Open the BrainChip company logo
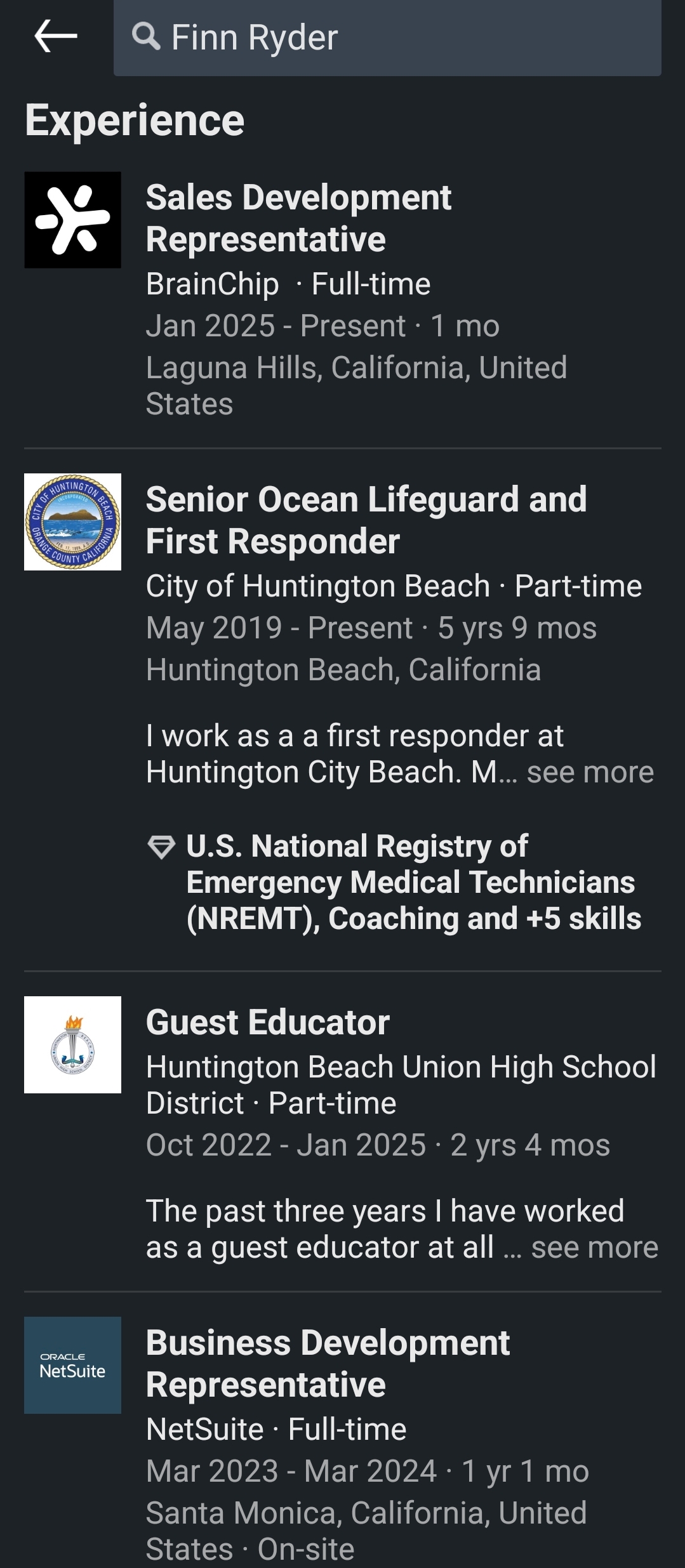 tap(72, 220)
